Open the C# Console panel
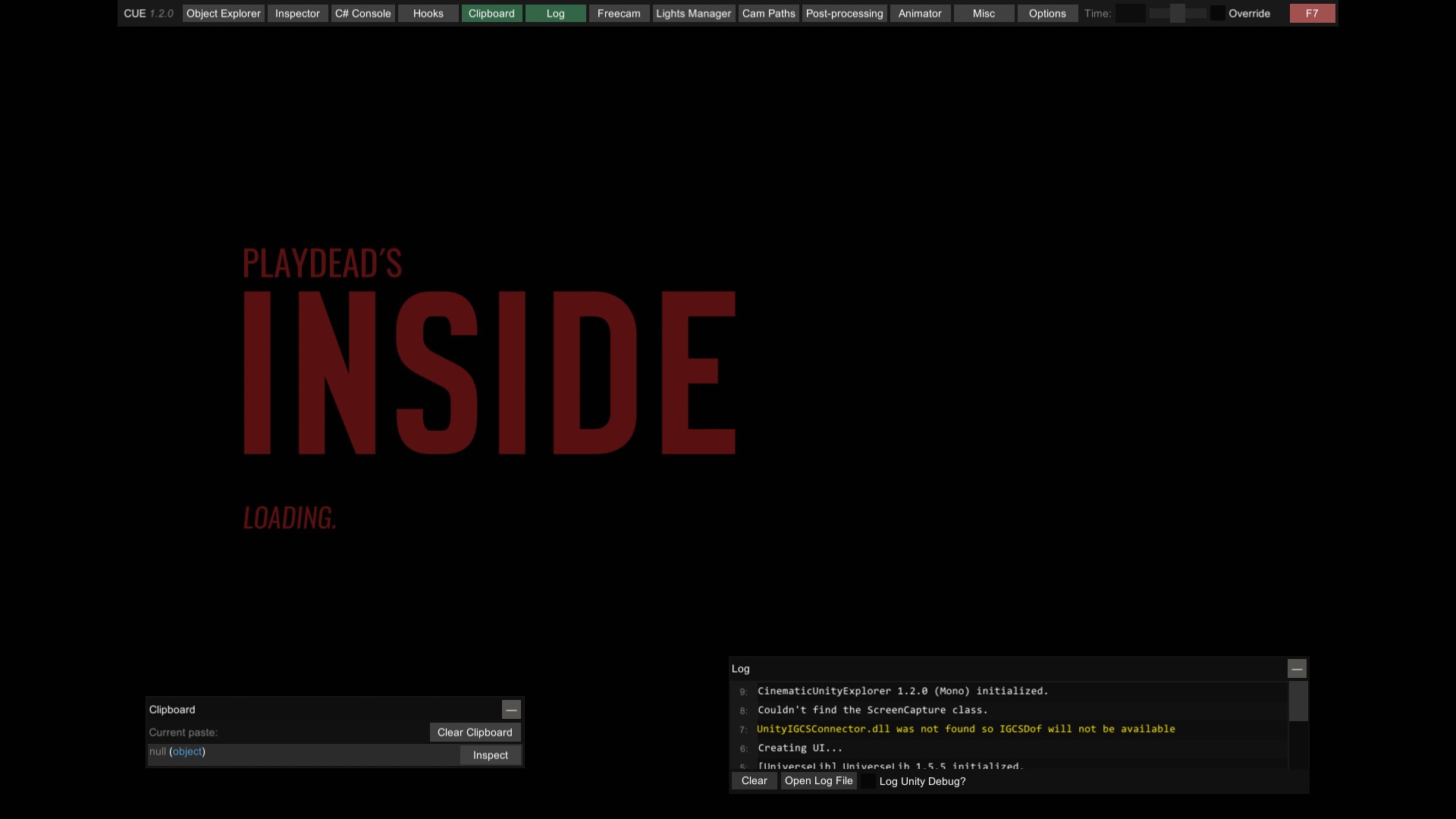 (362, 14)
